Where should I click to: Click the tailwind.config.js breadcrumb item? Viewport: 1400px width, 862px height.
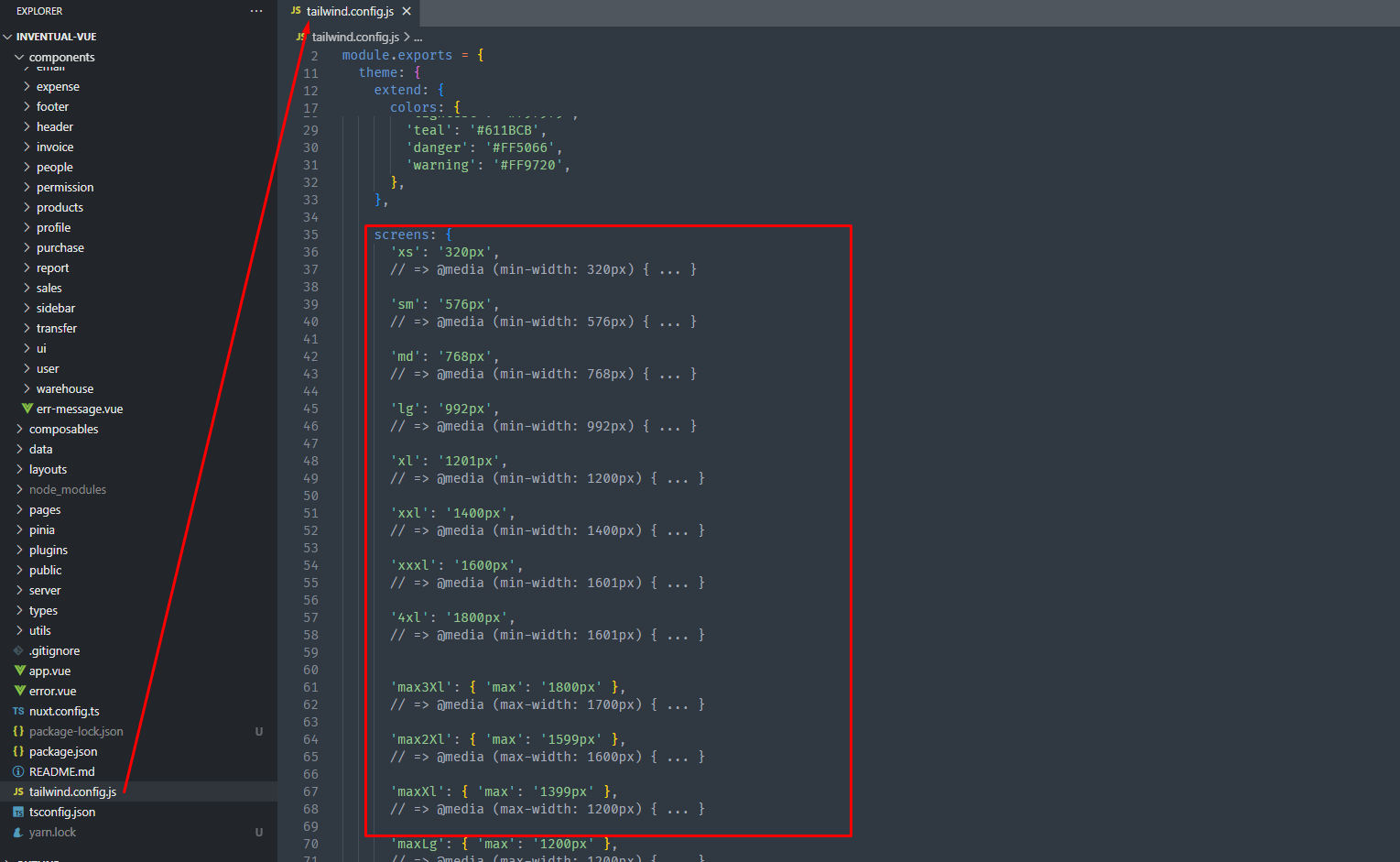tap(355, 37)
